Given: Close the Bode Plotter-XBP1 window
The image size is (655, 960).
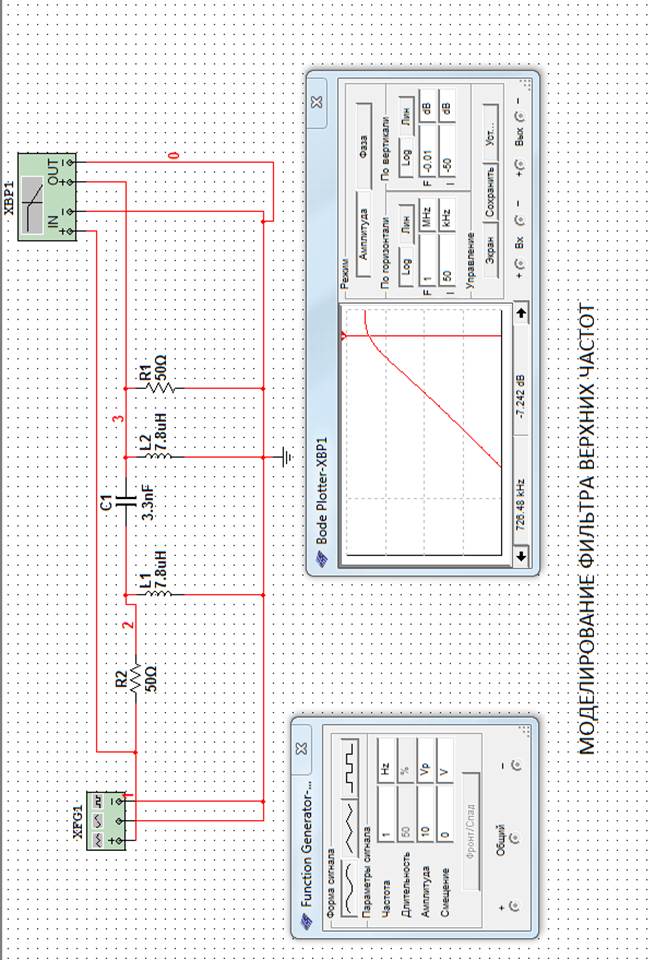Looking at the screenshot, I should [316, 102].
